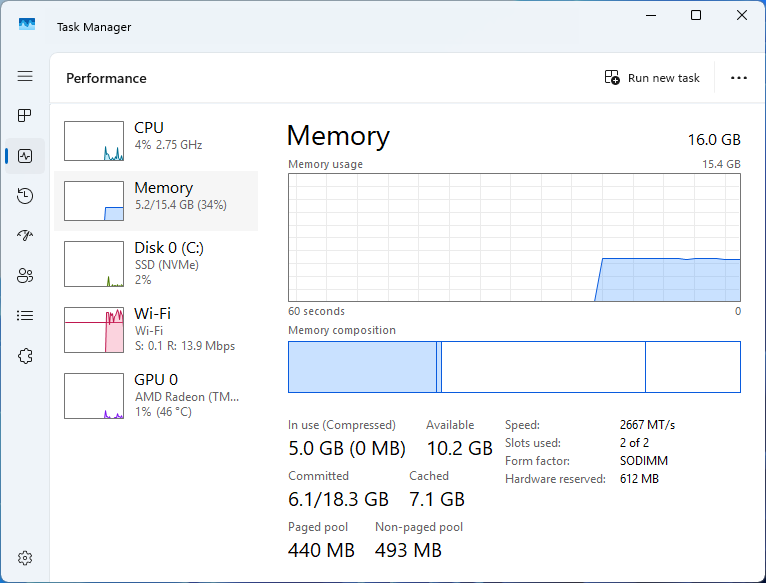Viewport: 766px width, 583px height.
Task: Select the Wi-Fi performance item
Action: coord(155,329)
